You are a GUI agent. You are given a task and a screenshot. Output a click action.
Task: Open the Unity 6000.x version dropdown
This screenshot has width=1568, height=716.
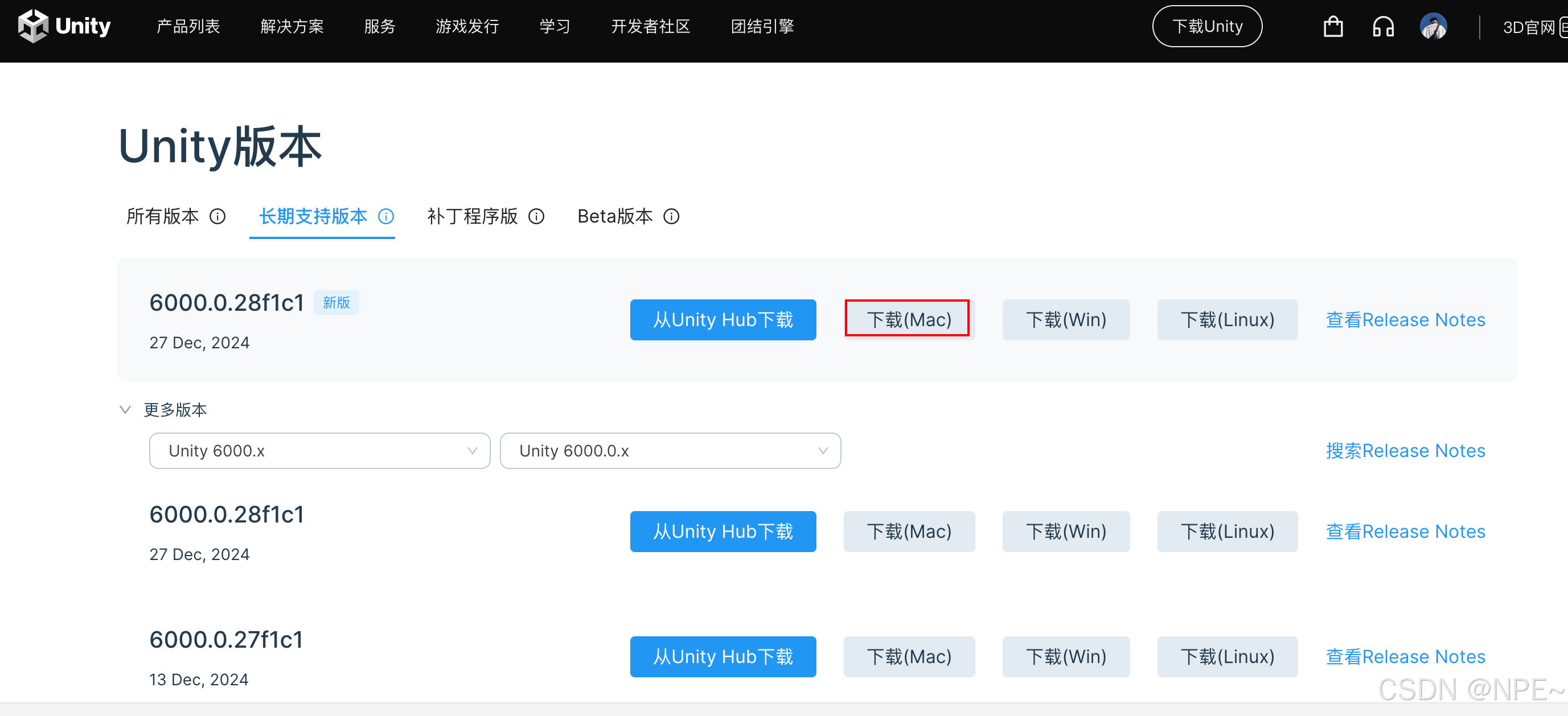point(319,451)
